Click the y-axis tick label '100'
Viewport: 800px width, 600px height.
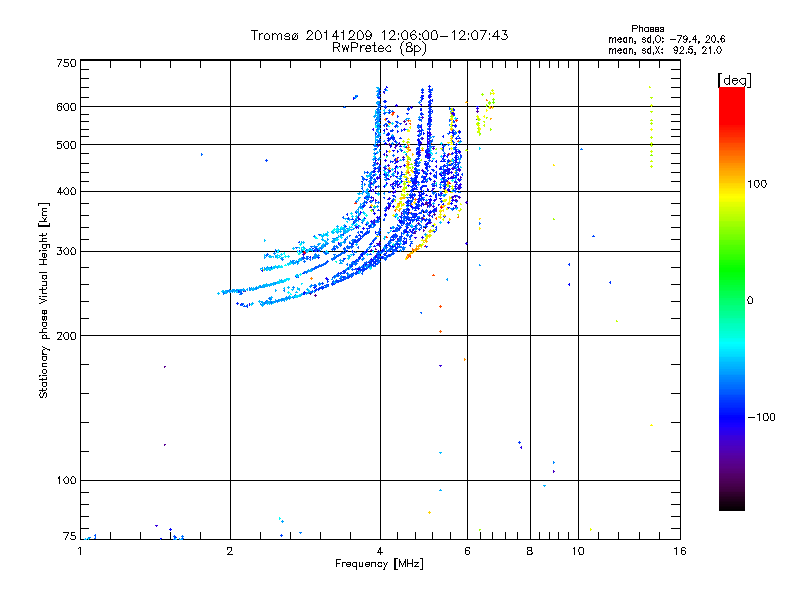click(66, 481)
